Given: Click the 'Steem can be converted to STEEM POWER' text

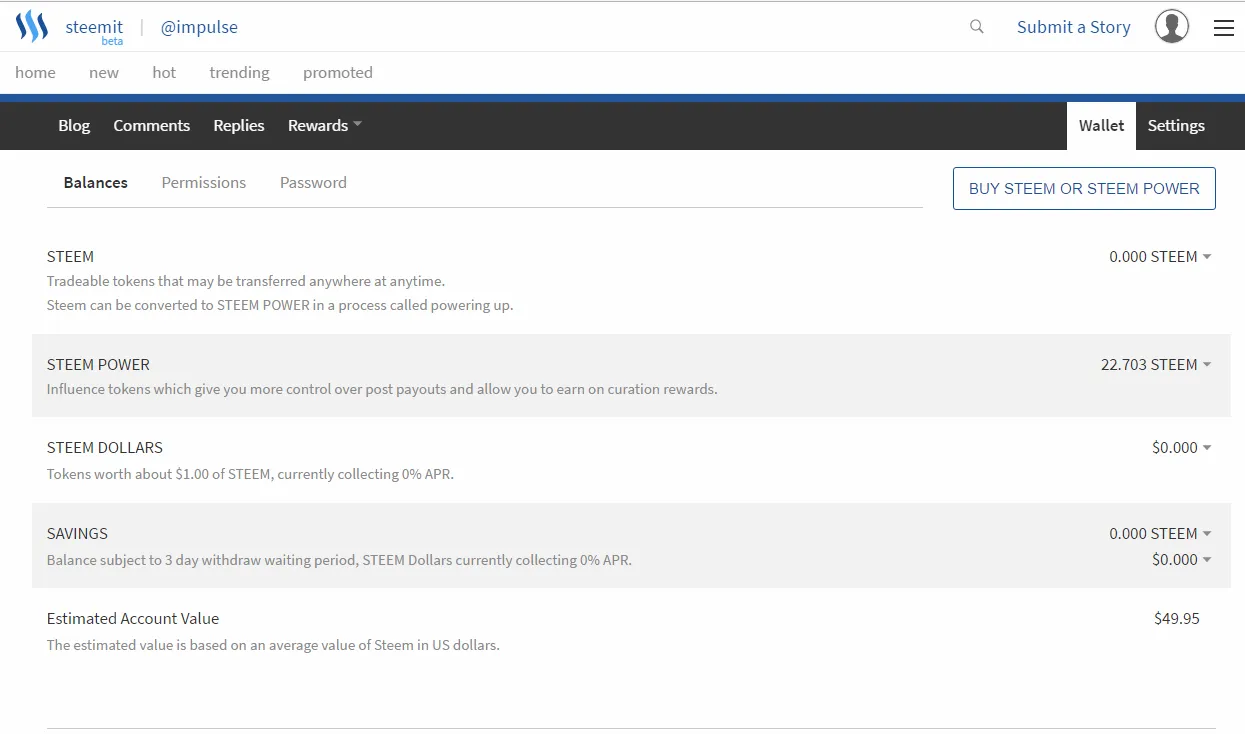Looking at the screenshot, I should click(280, 305).
